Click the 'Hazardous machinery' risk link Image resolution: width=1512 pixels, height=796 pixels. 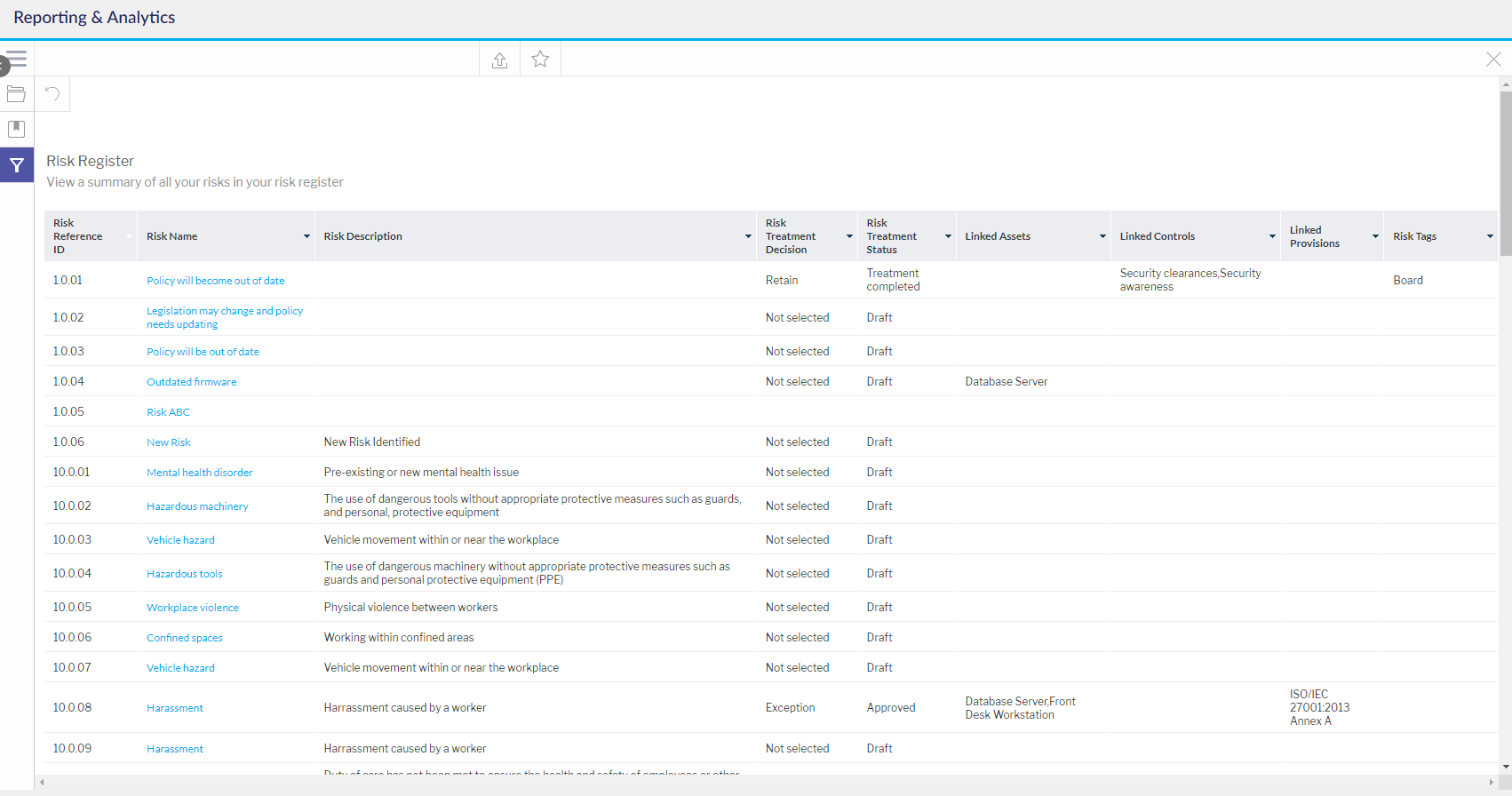point(197,506)
